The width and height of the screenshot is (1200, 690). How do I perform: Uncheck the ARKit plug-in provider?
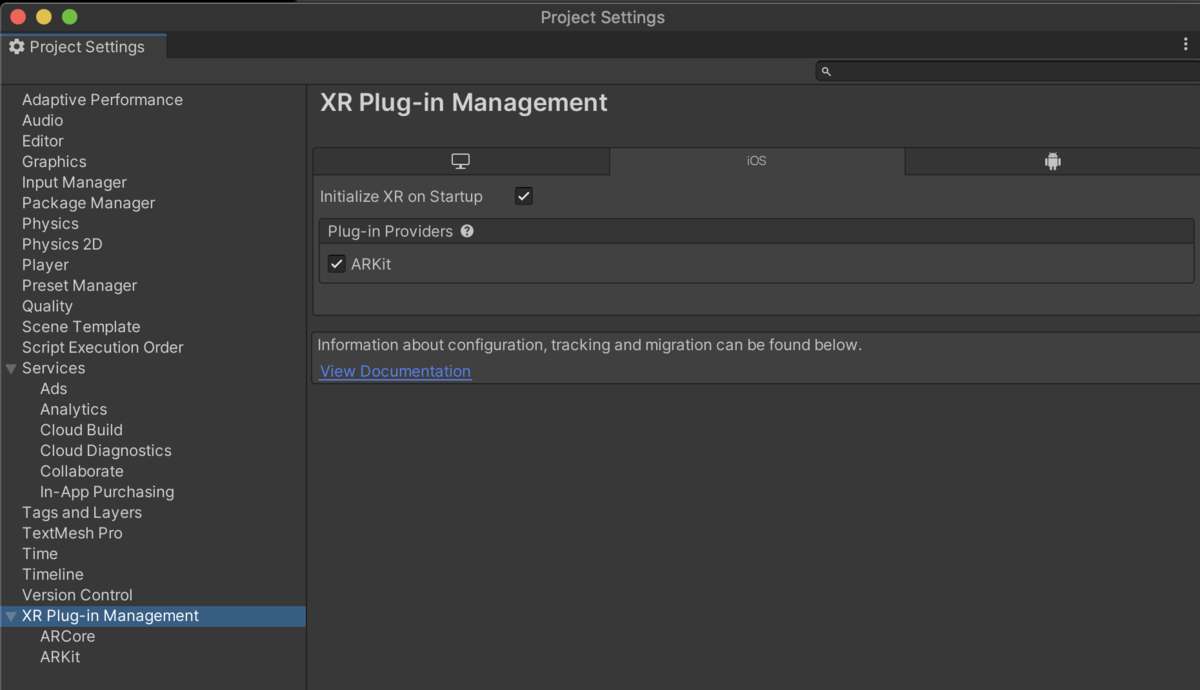(337, 264)
